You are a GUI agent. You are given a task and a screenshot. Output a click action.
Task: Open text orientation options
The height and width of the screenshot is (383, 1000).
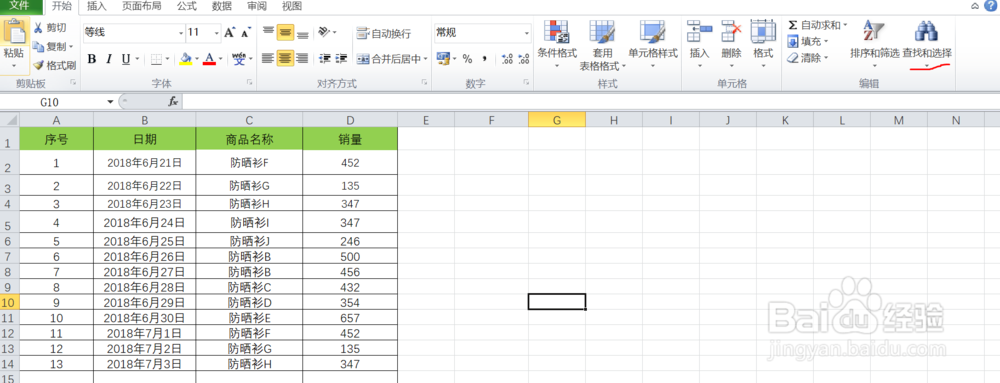click(x=325, y=32)
